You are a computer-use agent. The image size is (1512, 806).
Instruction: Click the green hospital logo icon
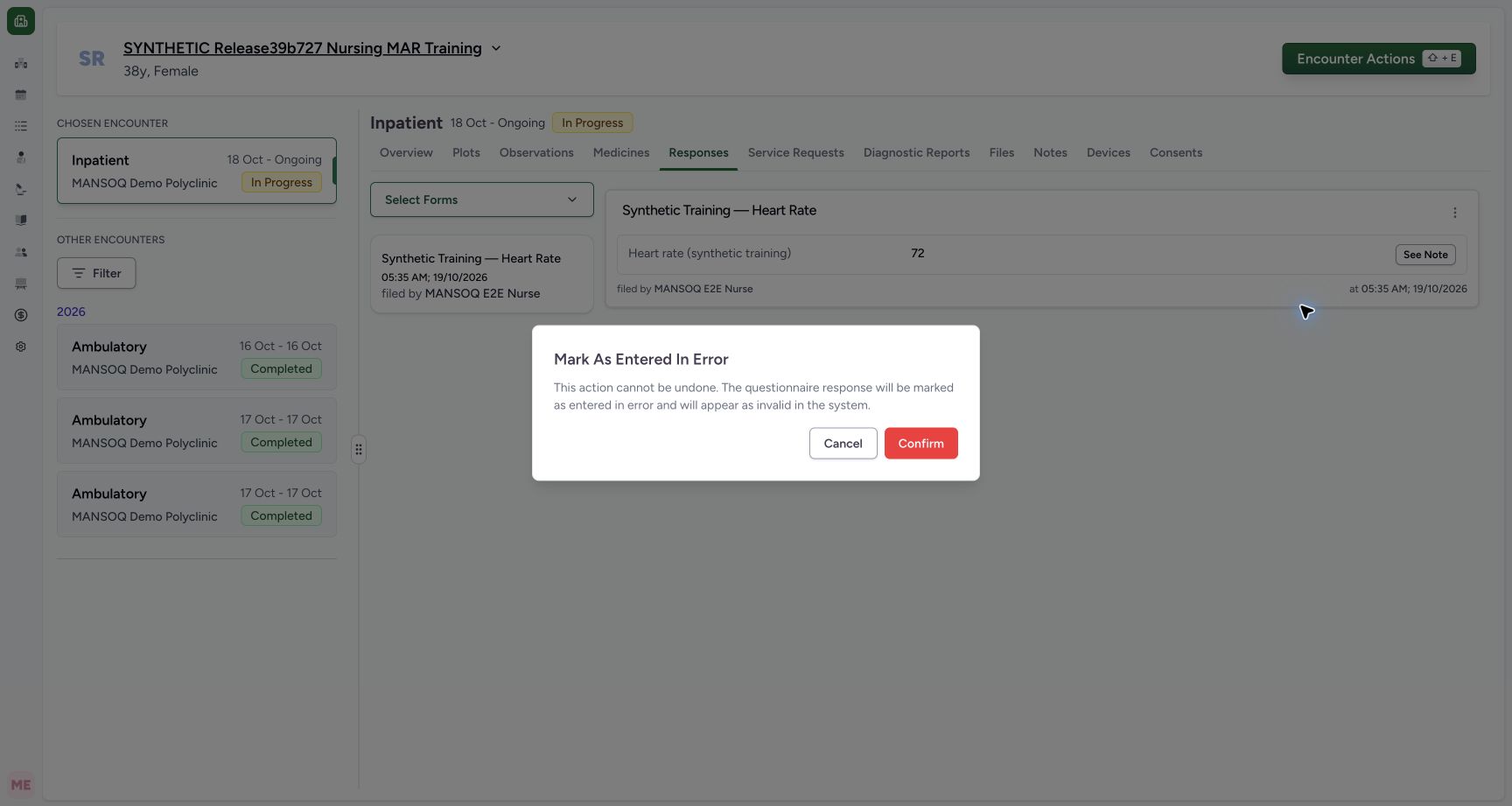(x=21, y=21)
